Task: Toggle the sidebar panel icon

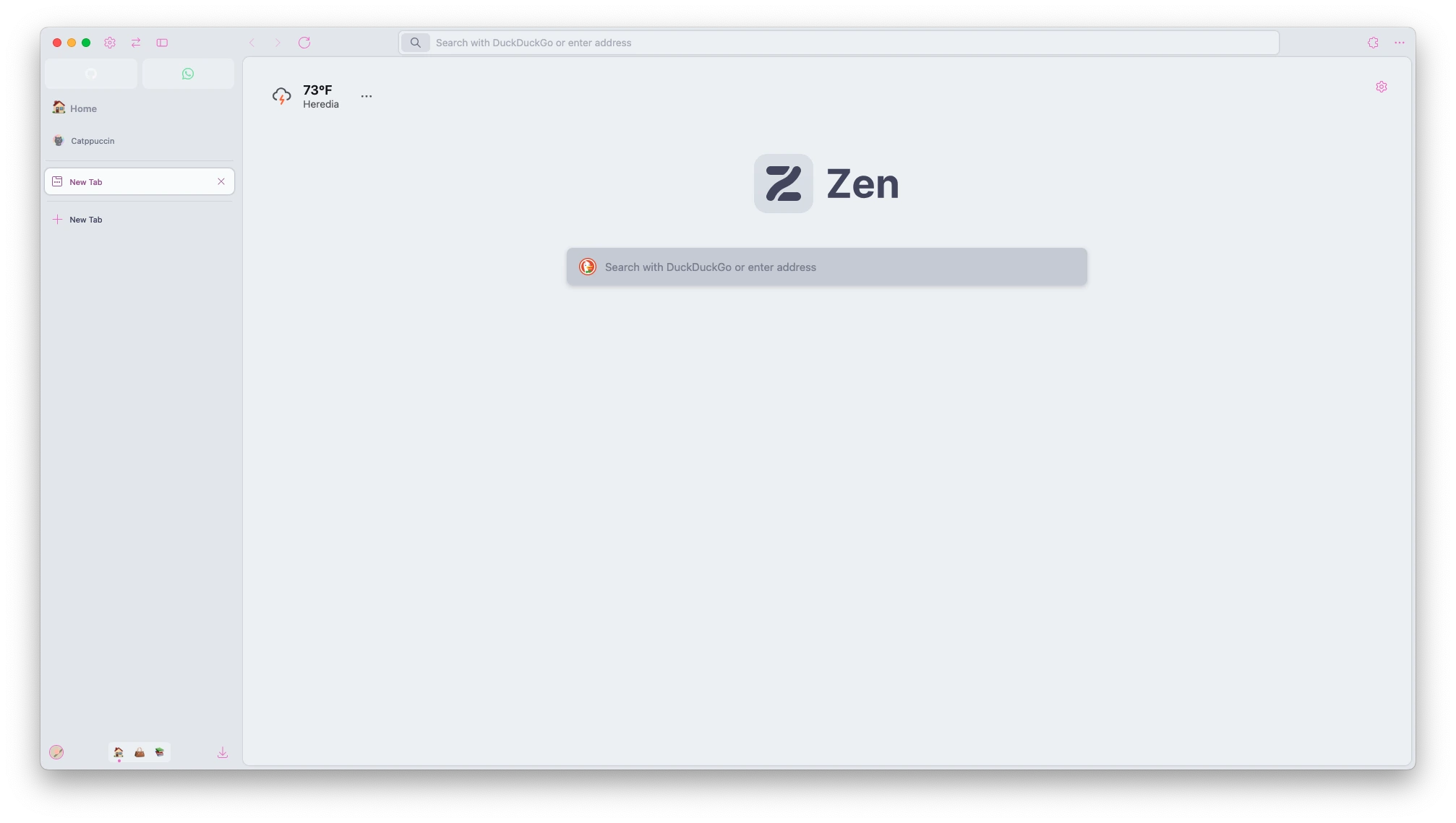Action: (162, 43)
